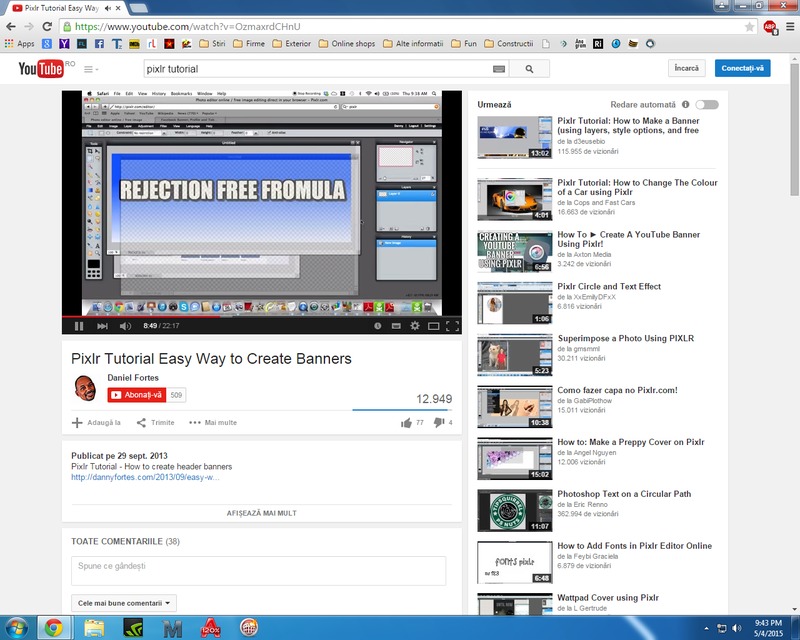Subscribe with the Abonați-vă button
Viewport: 800px width, 640px height.
point(137,395)
